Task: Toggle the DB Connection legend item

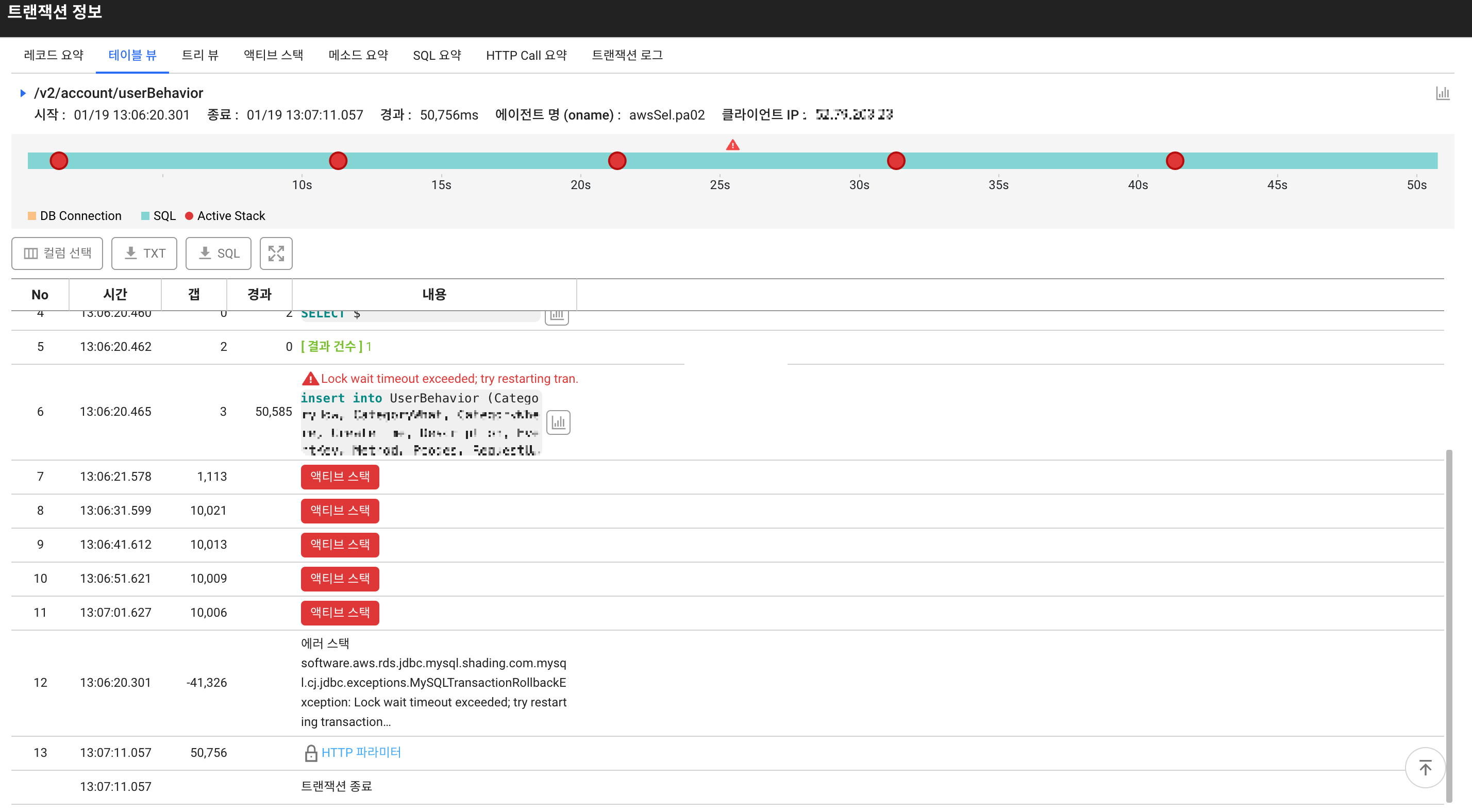Action: [75, 216]
